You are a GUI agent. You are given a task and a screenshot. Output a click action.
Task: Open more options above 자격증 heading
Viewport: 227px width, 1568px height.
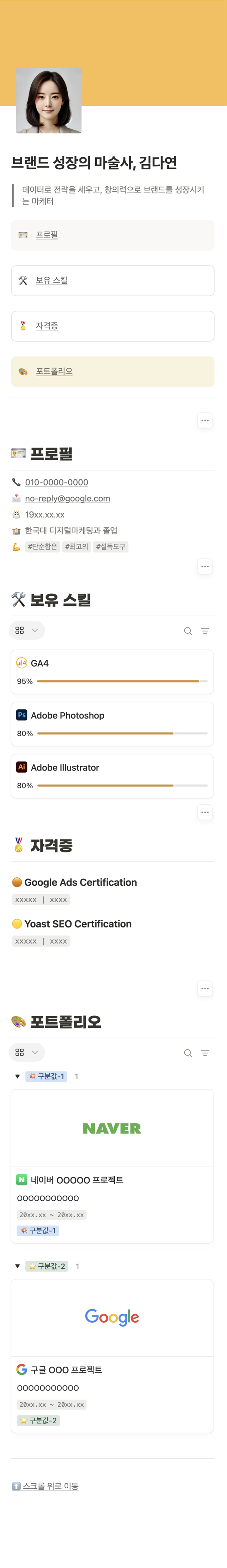point(205,813)
